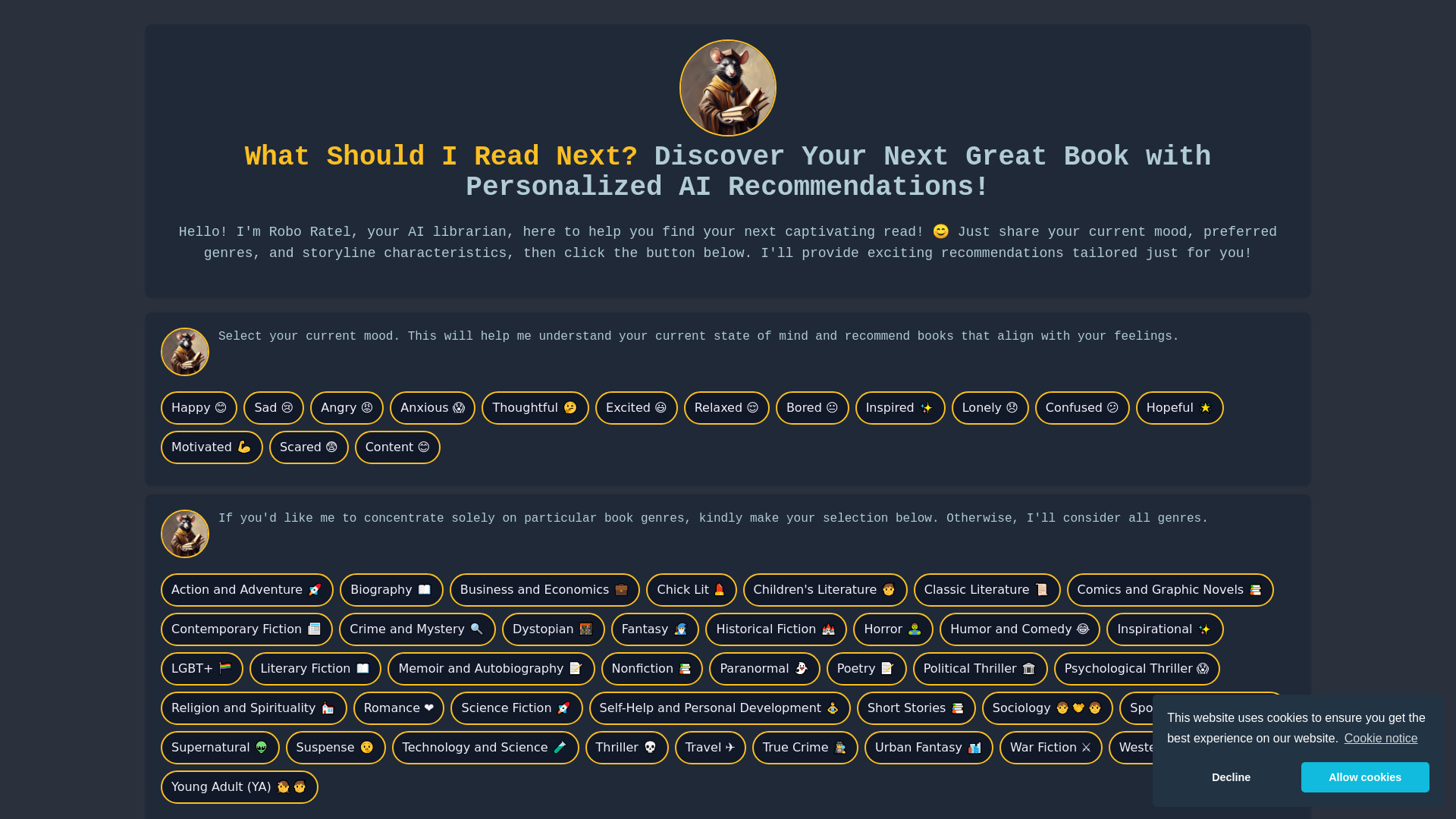
Task: Select Romance genre tab
Action: pyautogui.click(x=398, y=708)
